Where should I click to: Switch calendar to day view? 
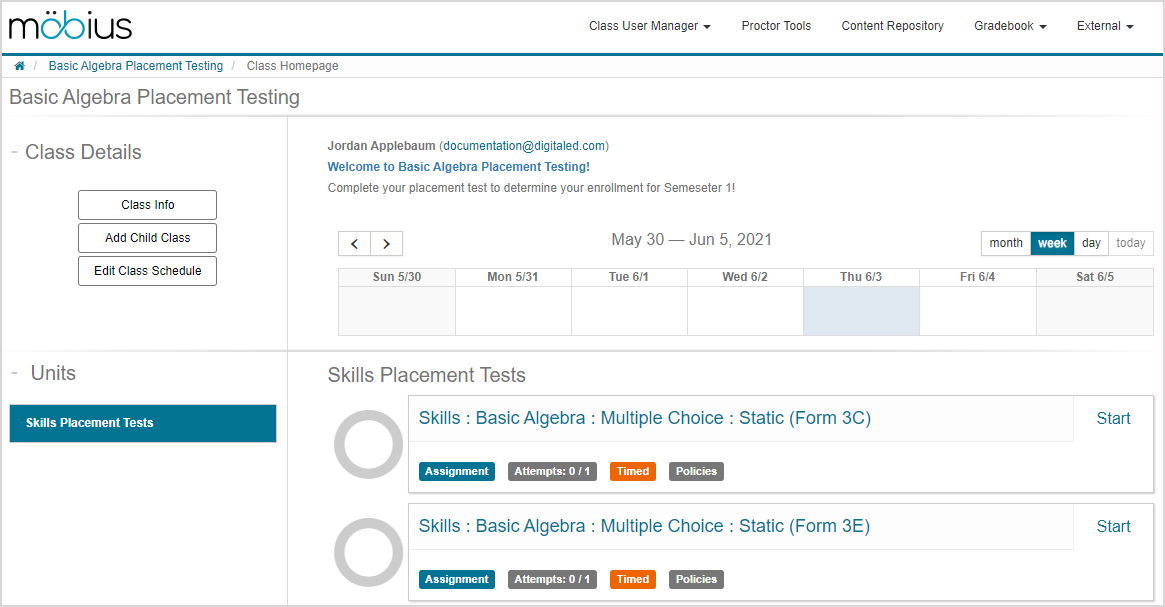coord(1091,243)
